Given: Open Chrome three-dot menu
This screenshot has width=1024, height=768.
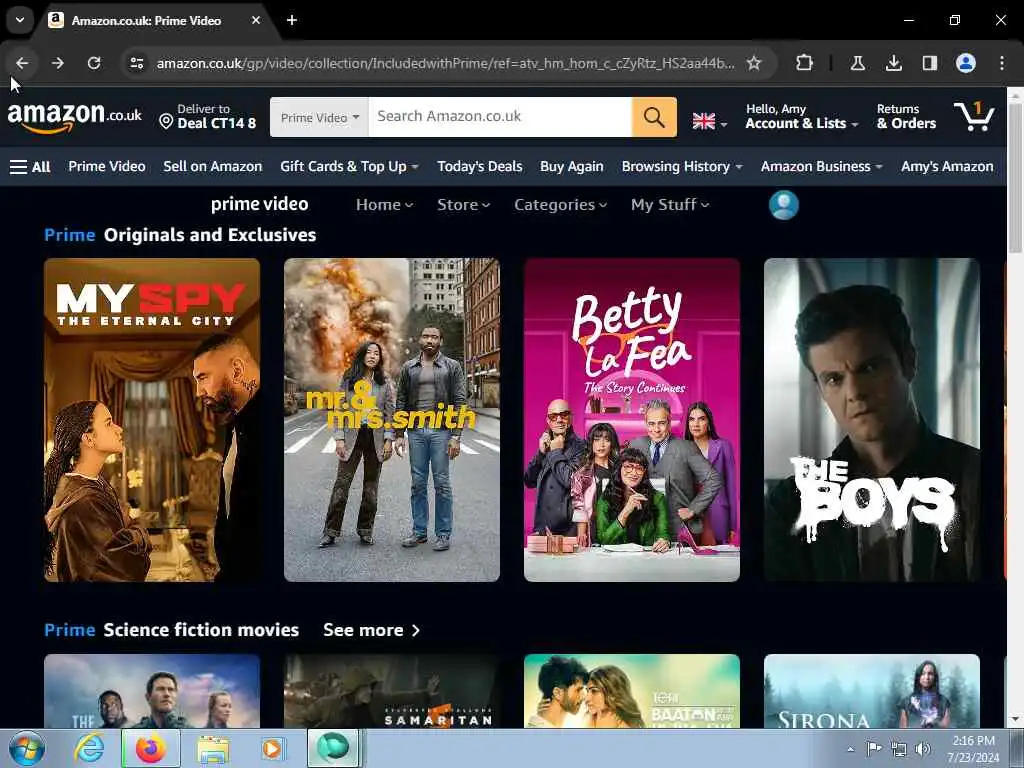Looking at the screenshot, I should tap(1002, 63).
